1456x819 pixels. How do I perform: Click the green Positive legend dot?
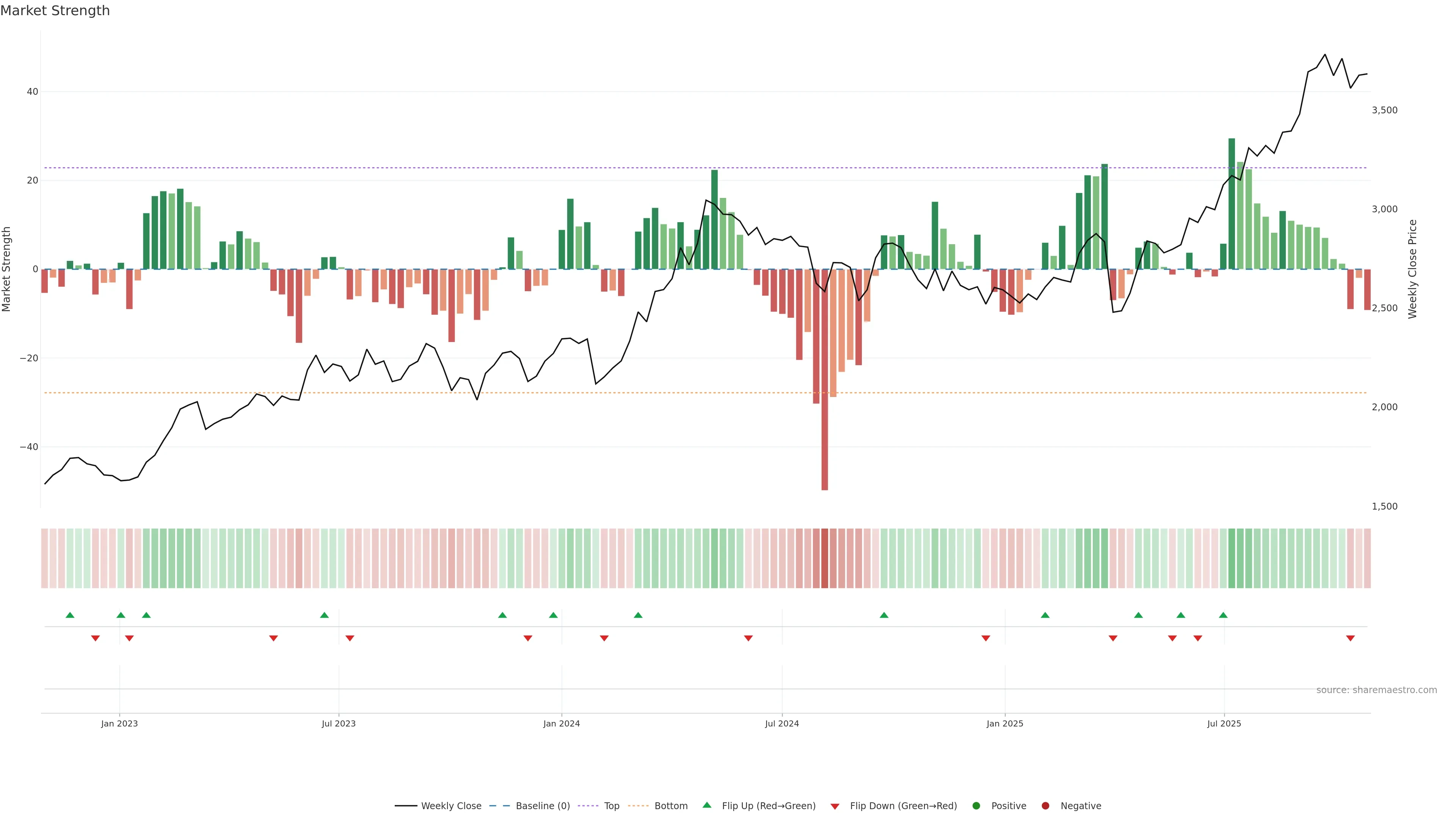(976, 805)
